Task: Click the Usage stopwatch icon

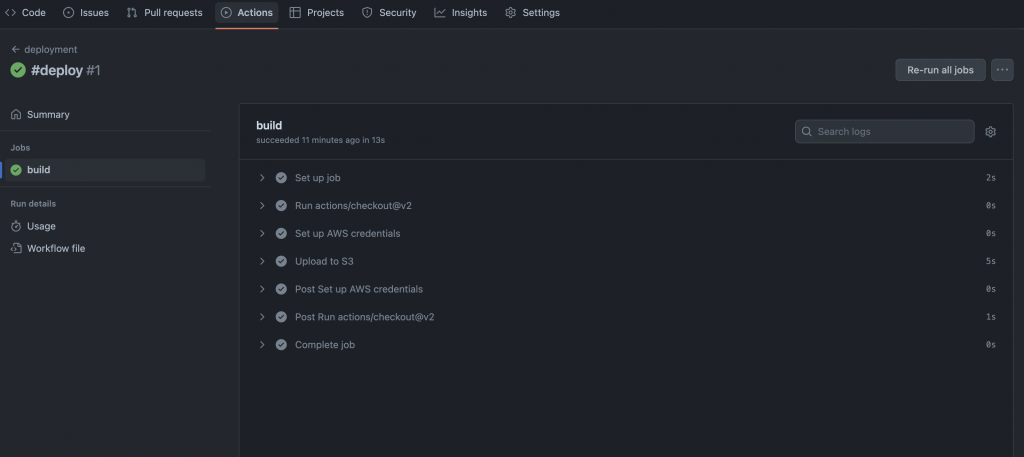Action: tap(16, 226)
